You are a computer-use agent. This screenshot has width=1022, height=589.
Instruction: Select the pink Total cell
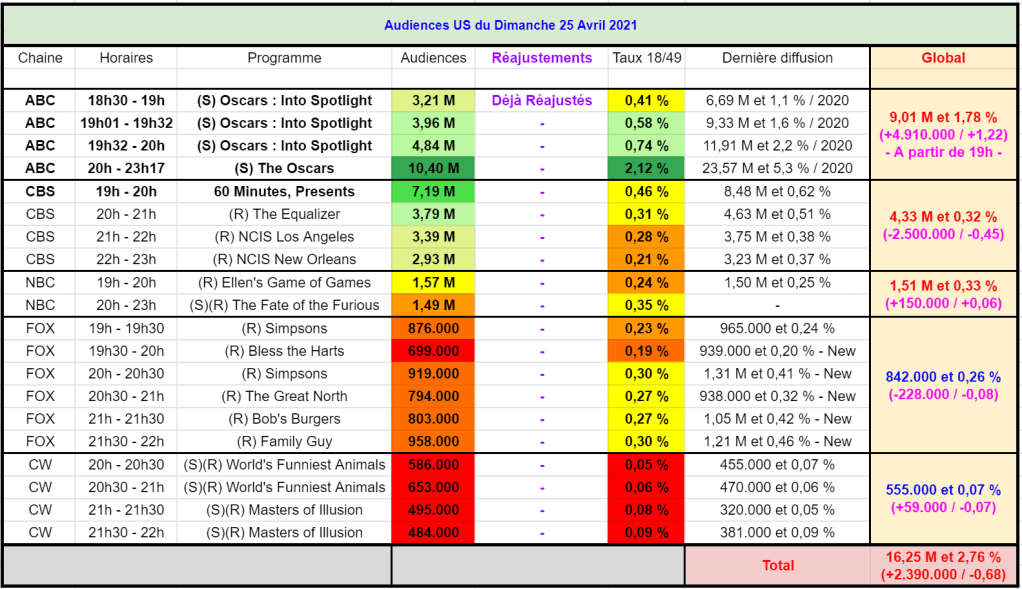[x=777, y=565]
